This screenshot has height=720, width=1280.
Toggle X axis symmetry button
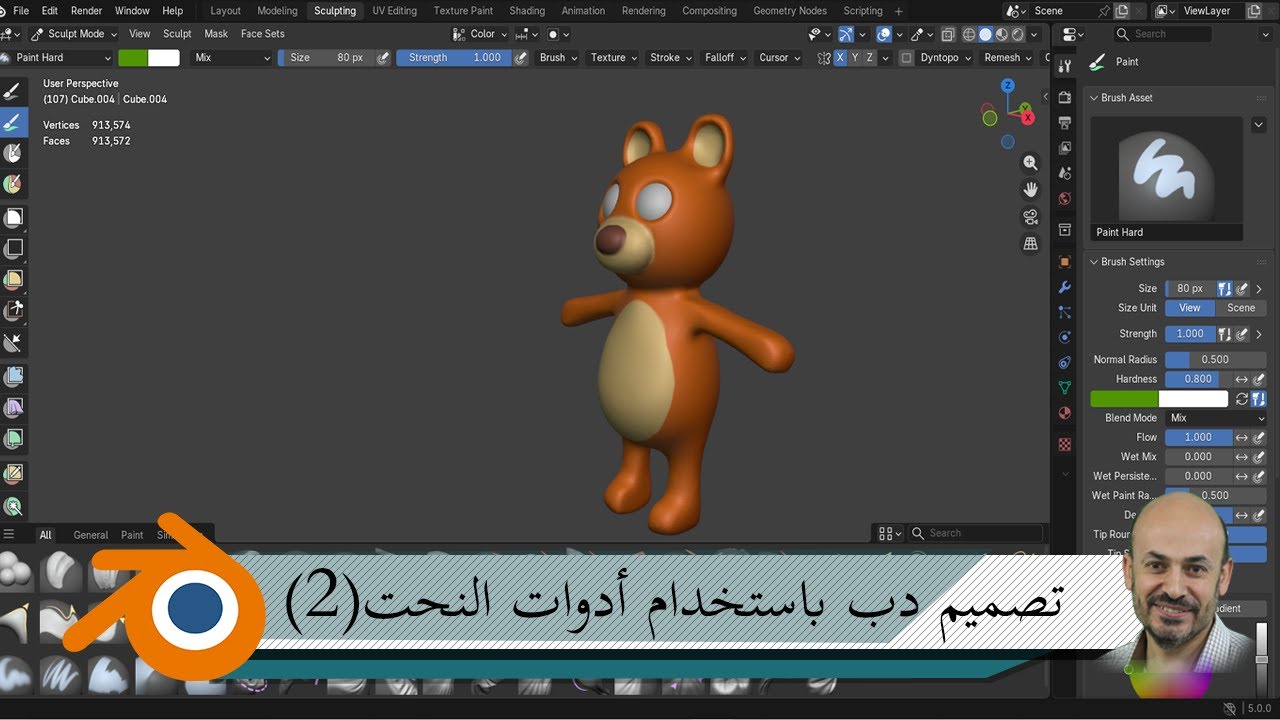pyautogui.click(x=839, y=58)
